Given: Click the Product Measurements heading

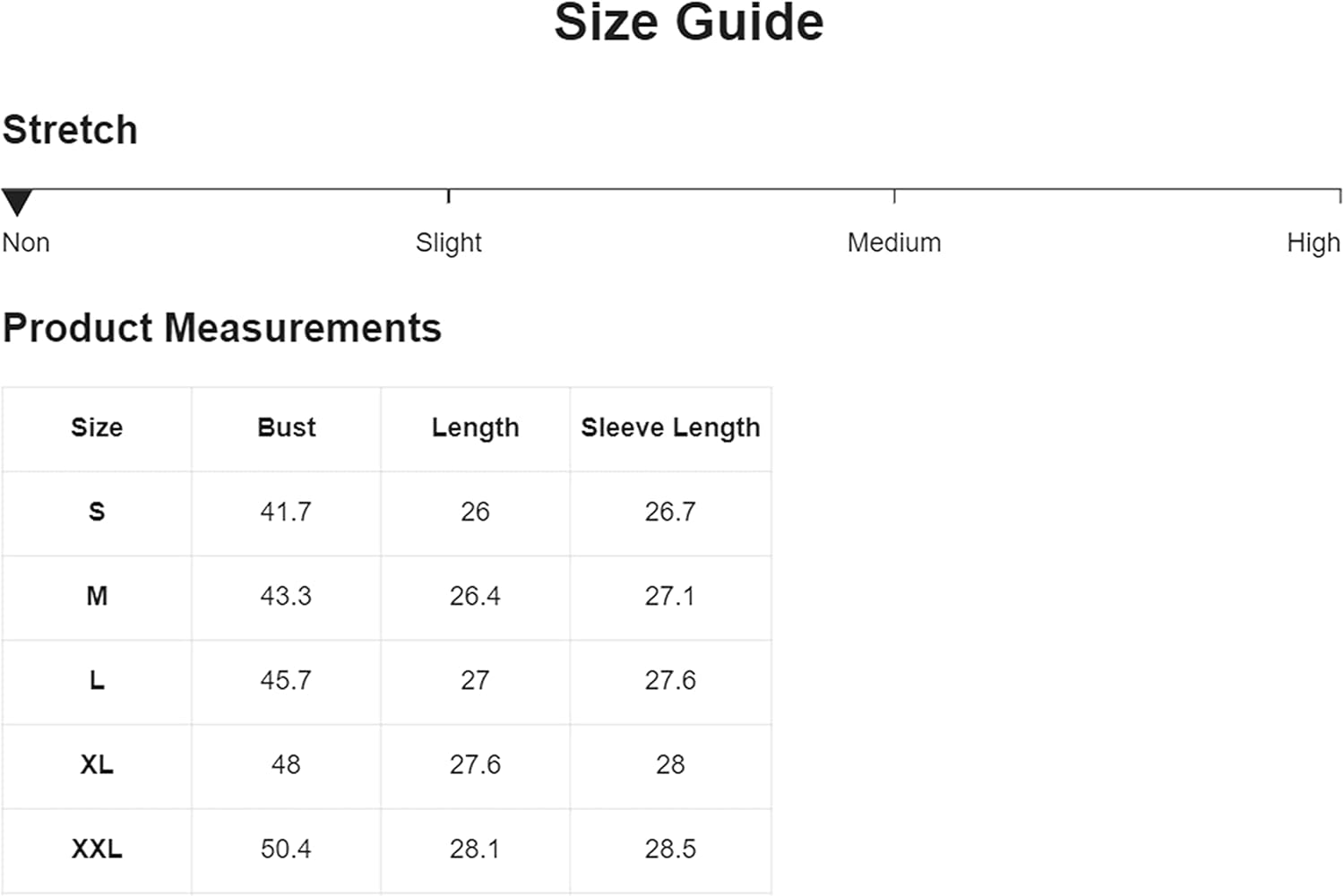Looking at the screenshot, I should click(222, 328).
